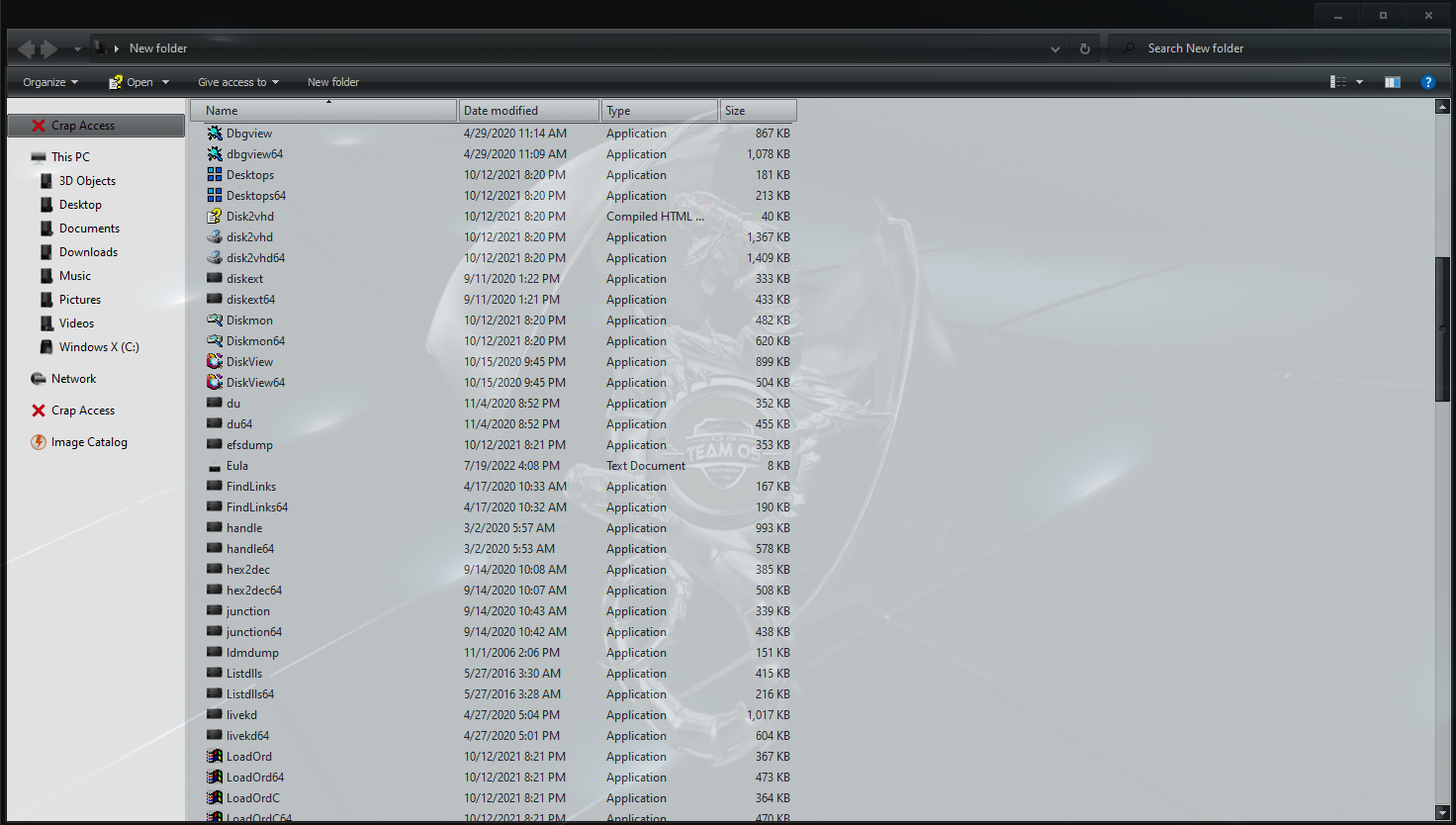Viewport: 1456px width, 825px height.
Task: Click the Eula text document icon
Action: [x=215, y=466]
